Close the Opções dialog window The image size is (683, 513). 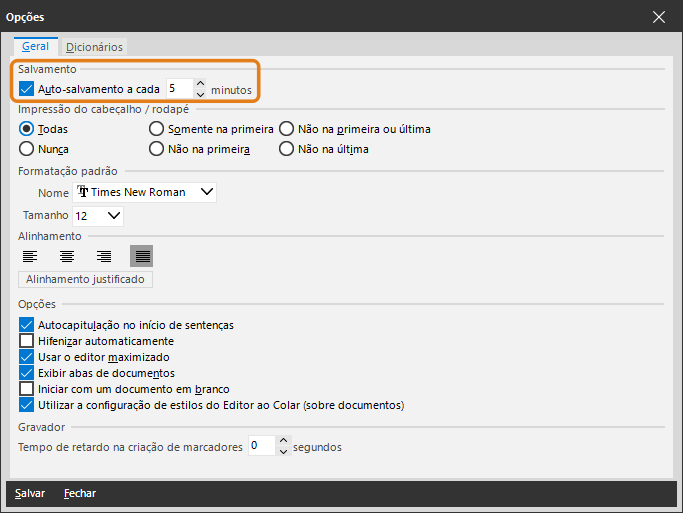658,17
